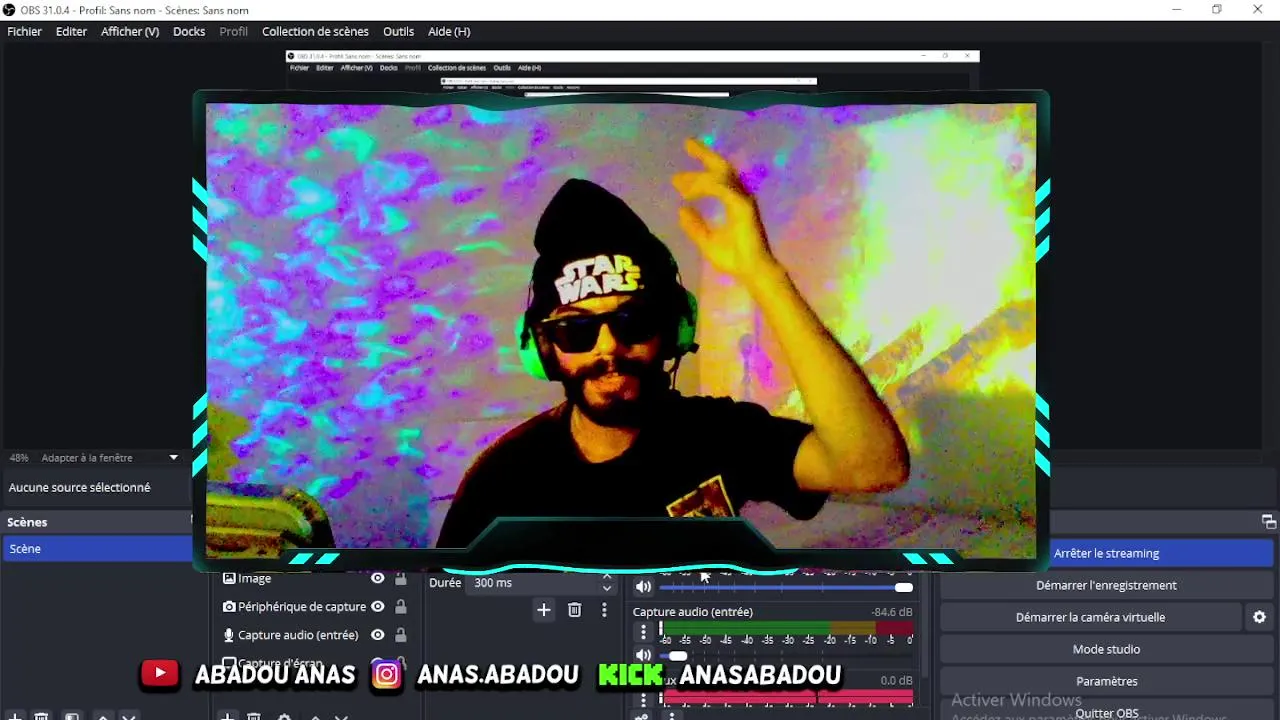The image size is (1280, 720).
Task: Click the Capture audio (entrée) level meter
Action: (x=786, y=628)
